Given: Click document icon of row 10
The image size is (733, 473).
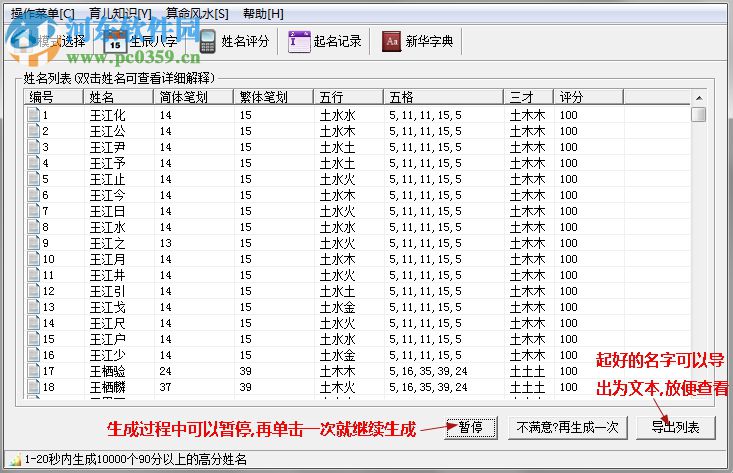Looking at the screenshot, I should [33, 258].
